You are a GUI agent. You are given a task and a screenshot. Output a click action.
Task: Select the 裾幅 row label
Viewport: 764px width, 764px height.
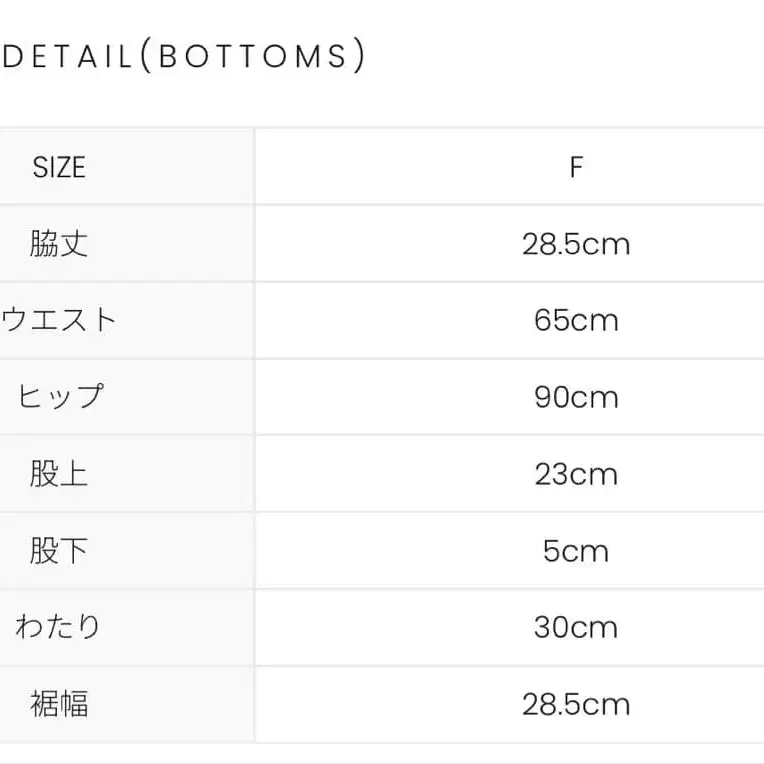[59, 704]
